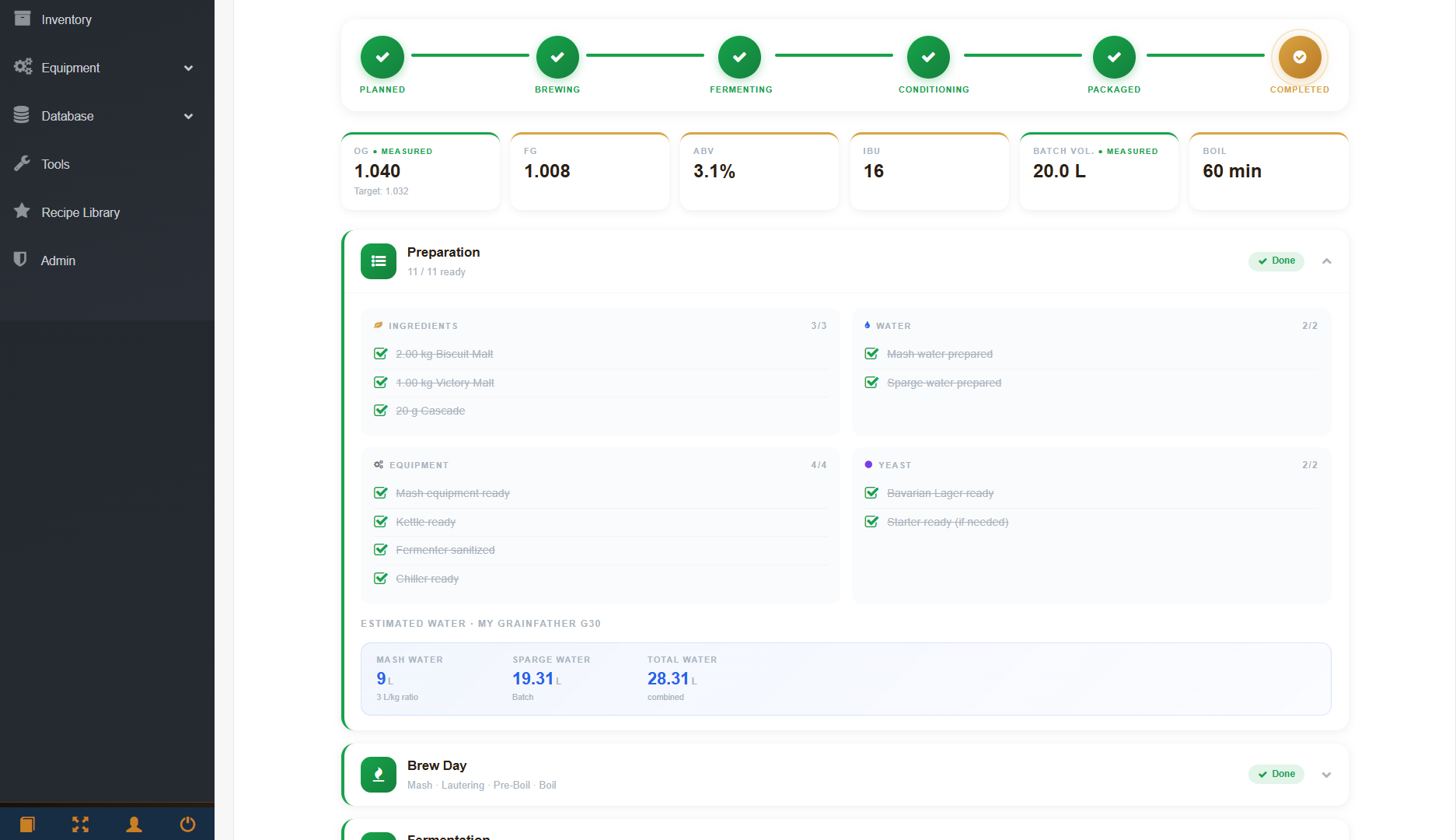Click the Equipment gears icon
Image resolution: width=1456 pixels, height=840 pixels.
click(x=23, y=67)
